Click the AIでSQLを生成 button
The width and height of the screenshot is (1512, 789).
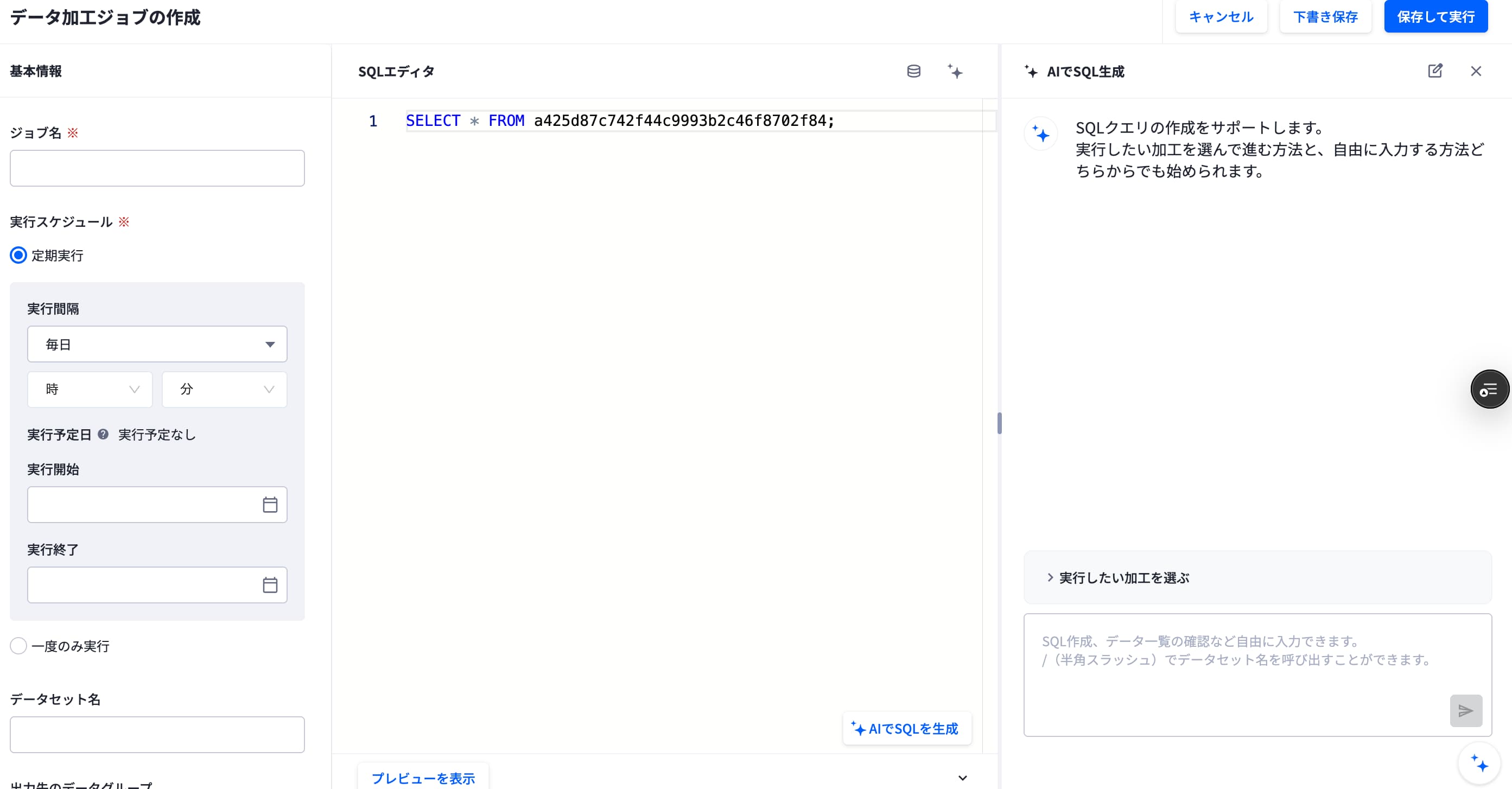click(907, 729)
